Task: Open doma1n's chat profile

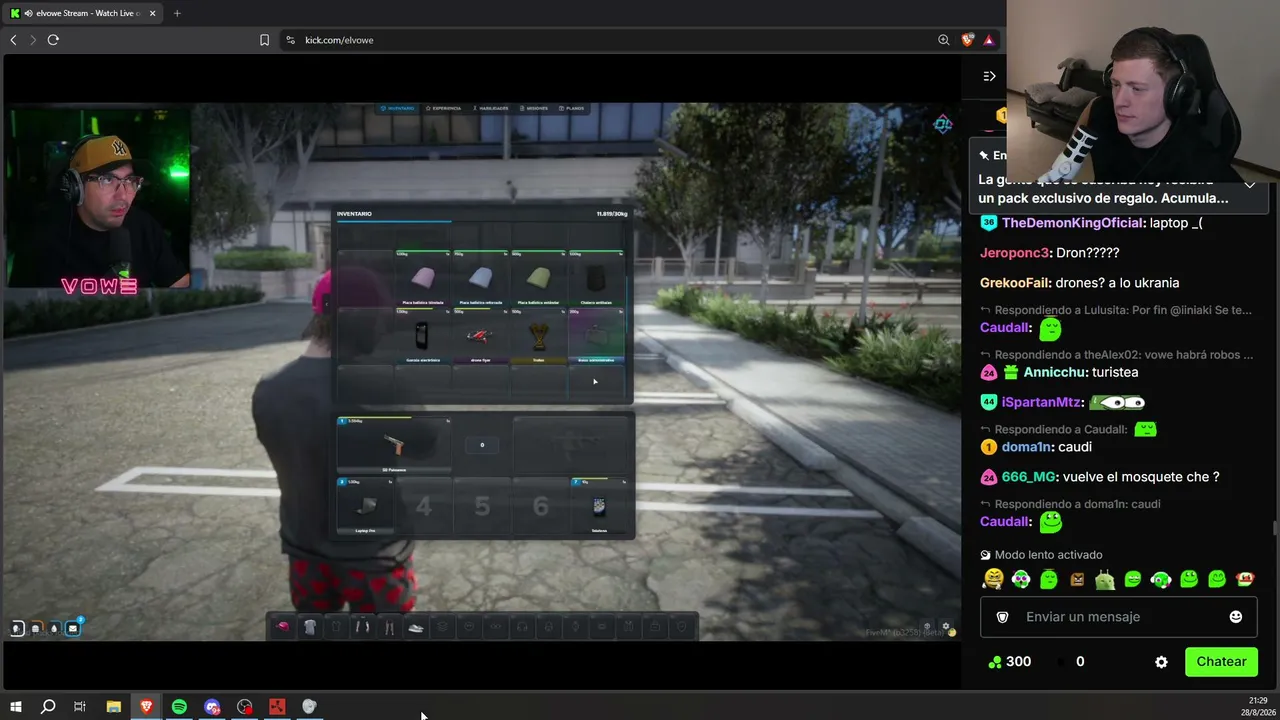Action: 1026,447
